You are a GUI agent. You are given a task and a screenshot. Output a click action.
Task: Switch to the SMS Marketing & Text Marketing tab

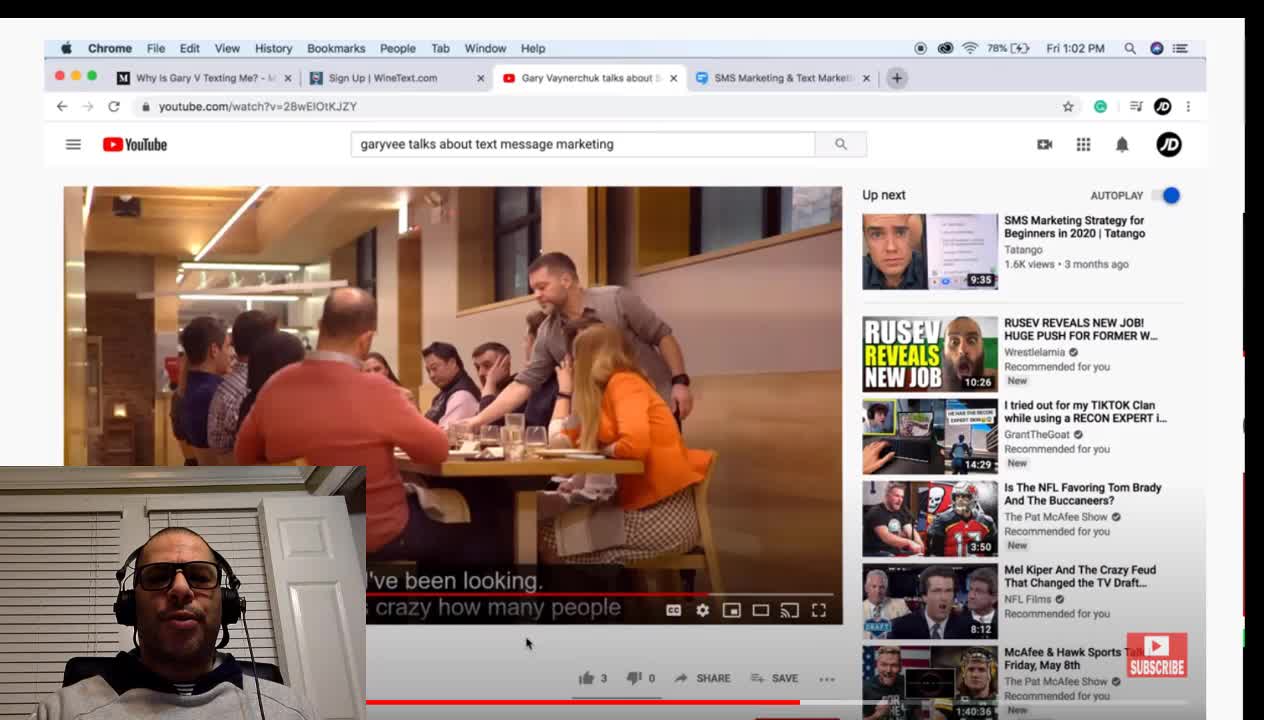(x=783, y=78)
